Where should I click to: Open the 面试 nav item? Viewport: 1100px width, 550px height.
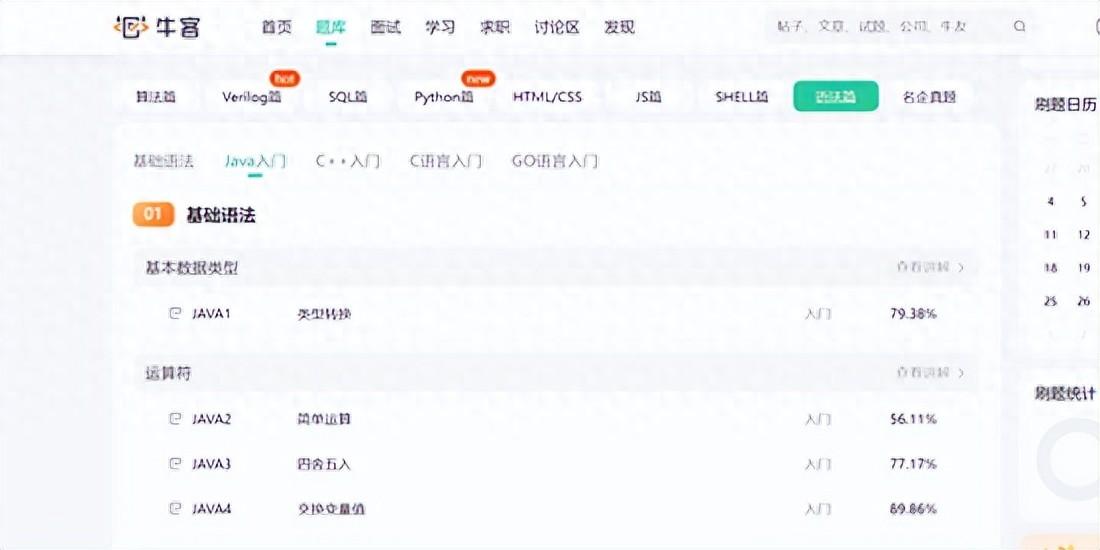pyautogui.click(x=385, y=27)
